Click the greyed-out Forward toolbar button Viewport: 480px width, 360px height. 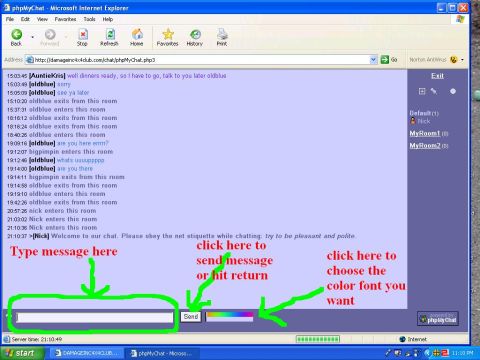coord(50,37)
